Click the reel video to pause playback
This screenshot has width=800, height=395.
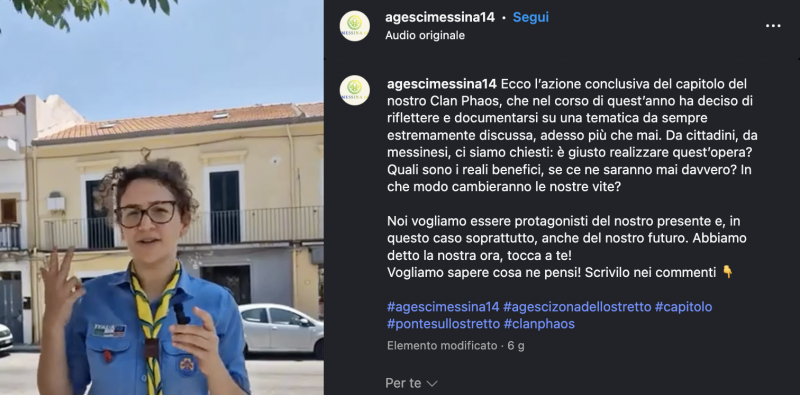tap(162, 198)
